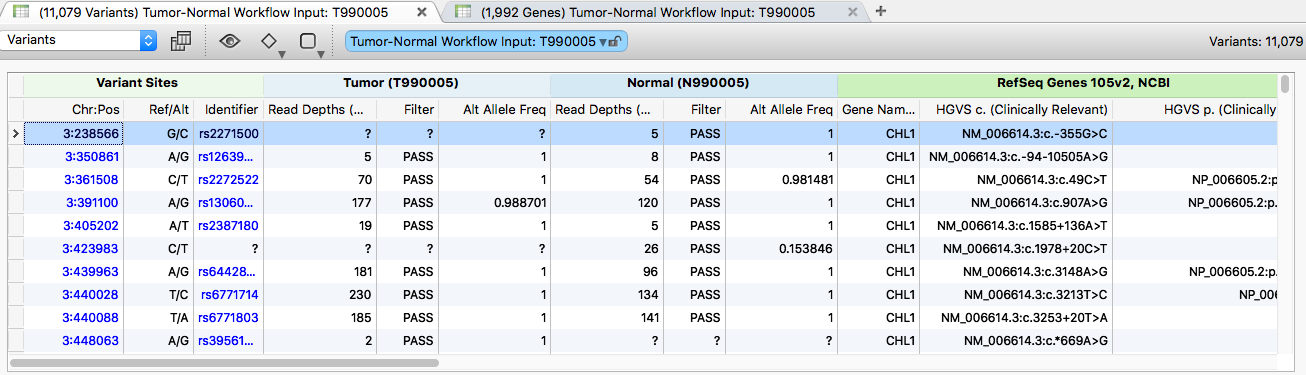Close the (11,079 Variants) tab
Viewport: 1306px width, 375px height.
[421, 13]
